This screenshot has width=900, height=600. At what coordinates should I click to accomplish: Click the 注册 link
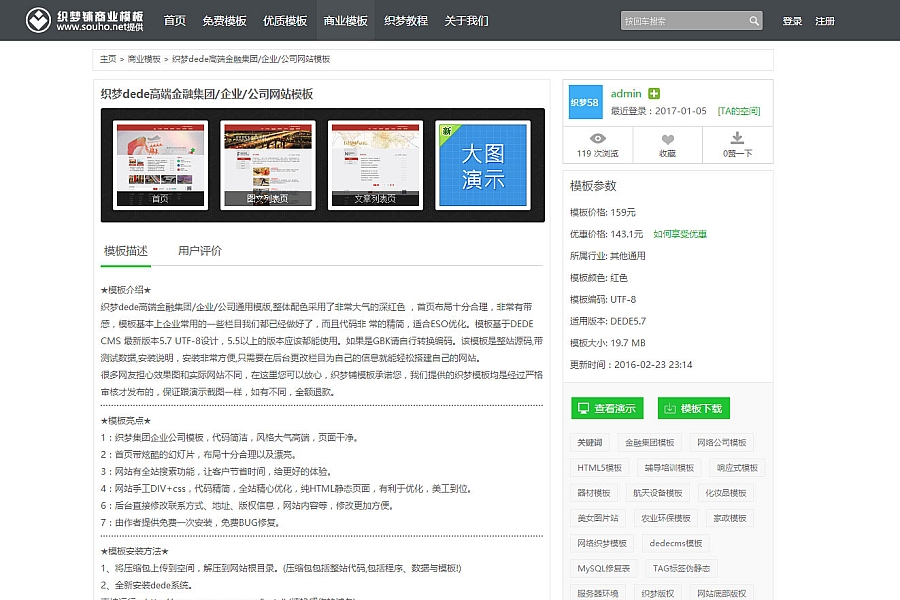(825, 21)
